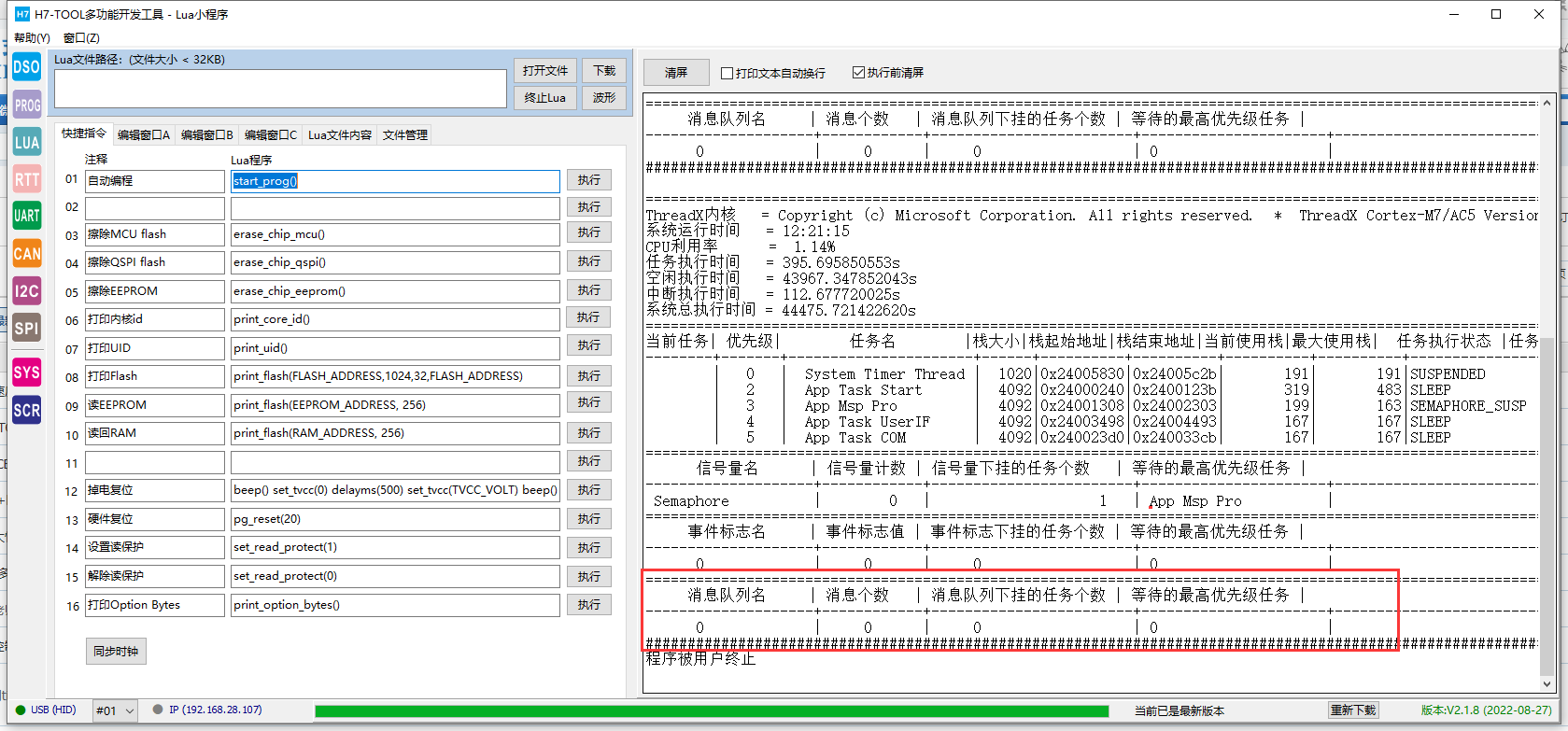
Task: Click the row 12 beep() set_tvcc Lua field
Action: 395,490
